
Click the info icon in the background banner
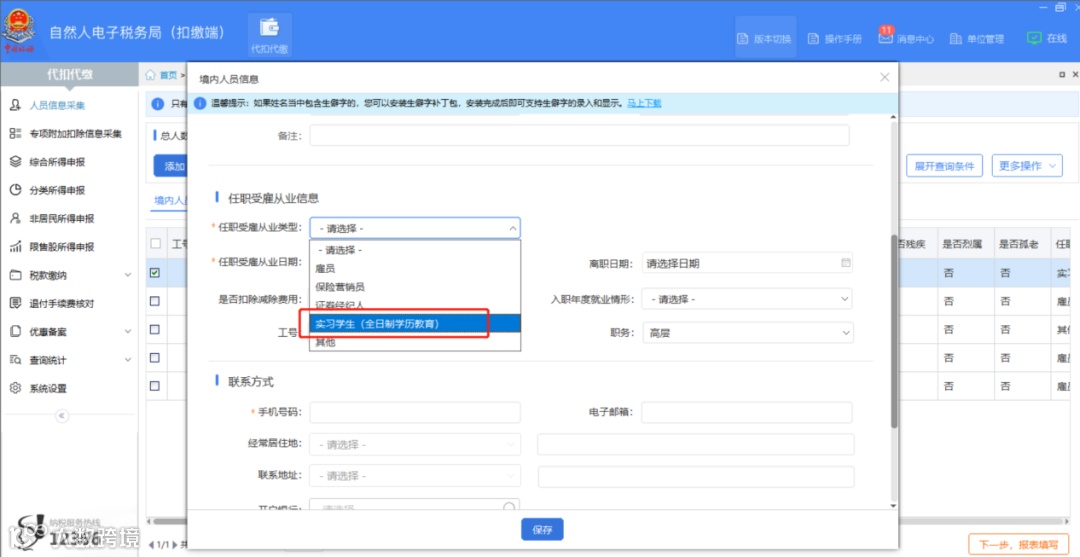[158, 104]
